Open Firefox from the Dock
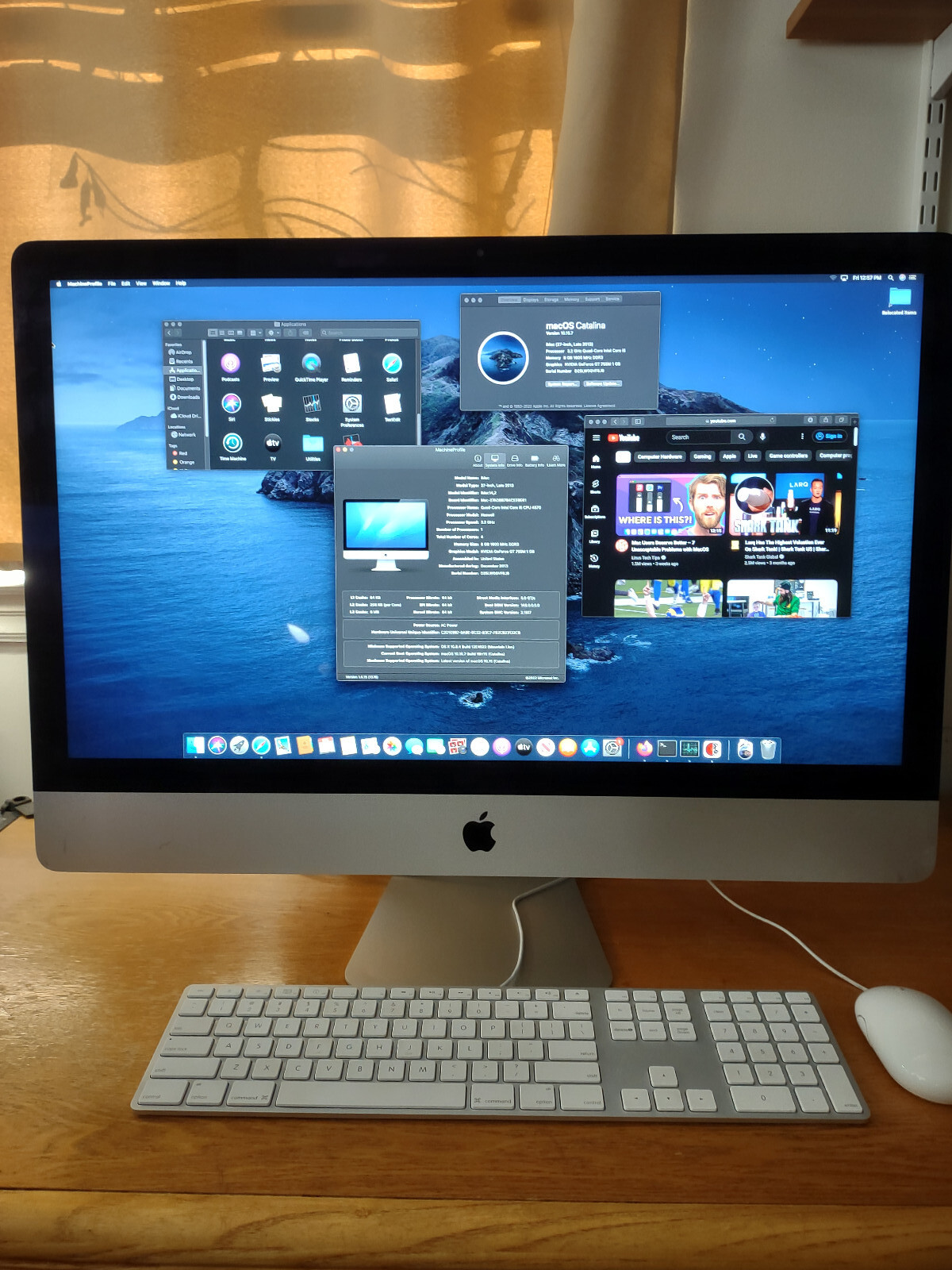The width and height of the screenshot is (952, 1270). [644, 748]
